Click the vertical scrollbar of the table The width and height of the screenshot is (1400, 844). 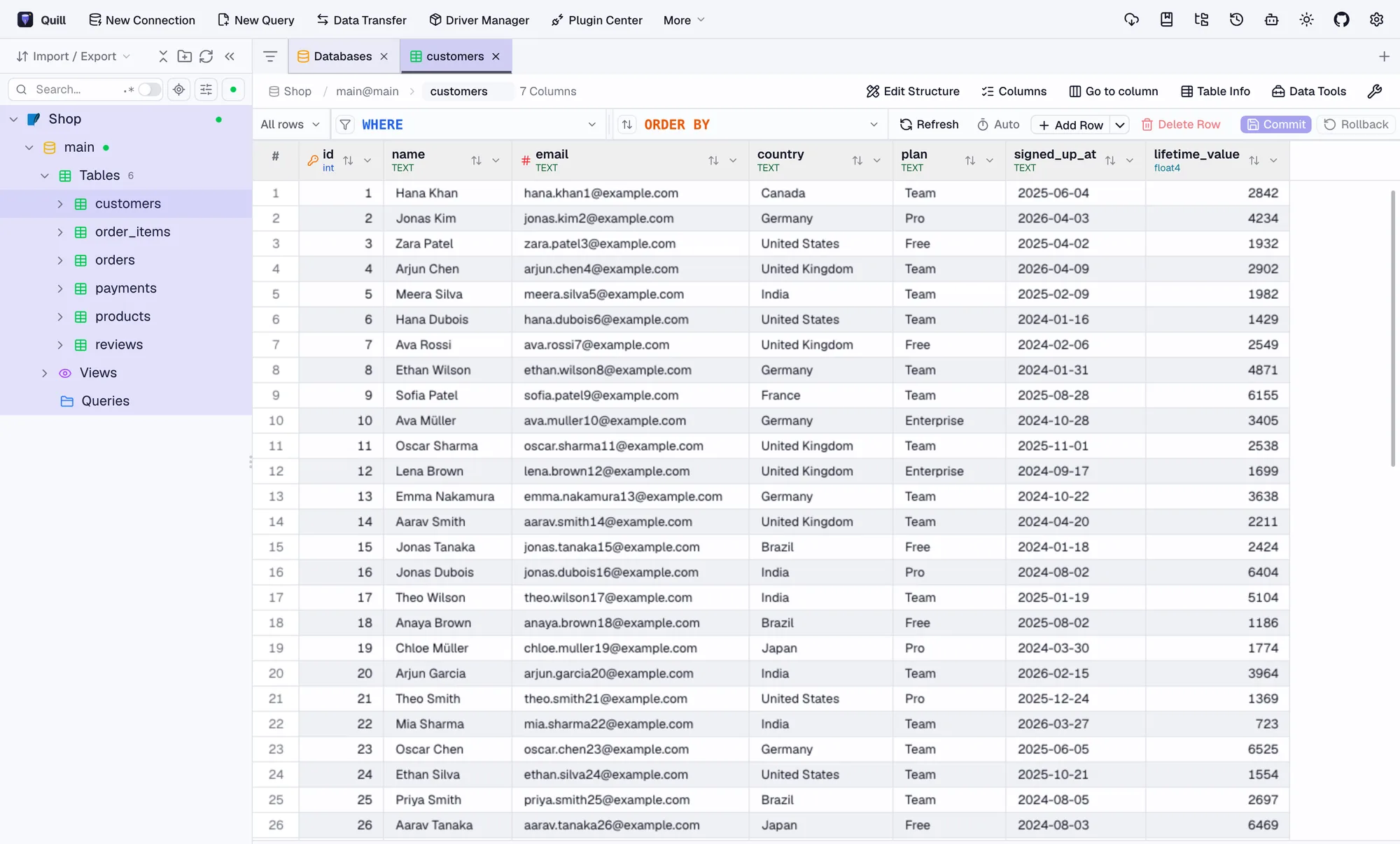(1393, 328)
